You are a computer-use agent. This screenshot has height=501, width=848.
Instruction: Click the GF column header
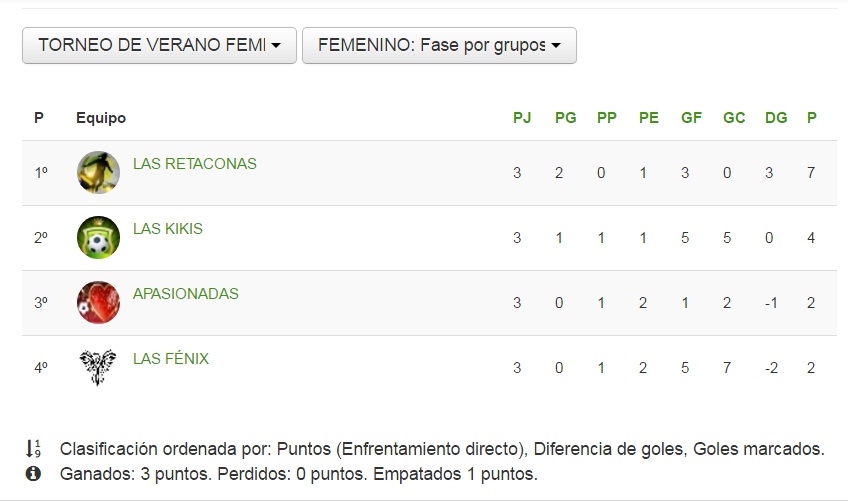[x=691, y=118]
